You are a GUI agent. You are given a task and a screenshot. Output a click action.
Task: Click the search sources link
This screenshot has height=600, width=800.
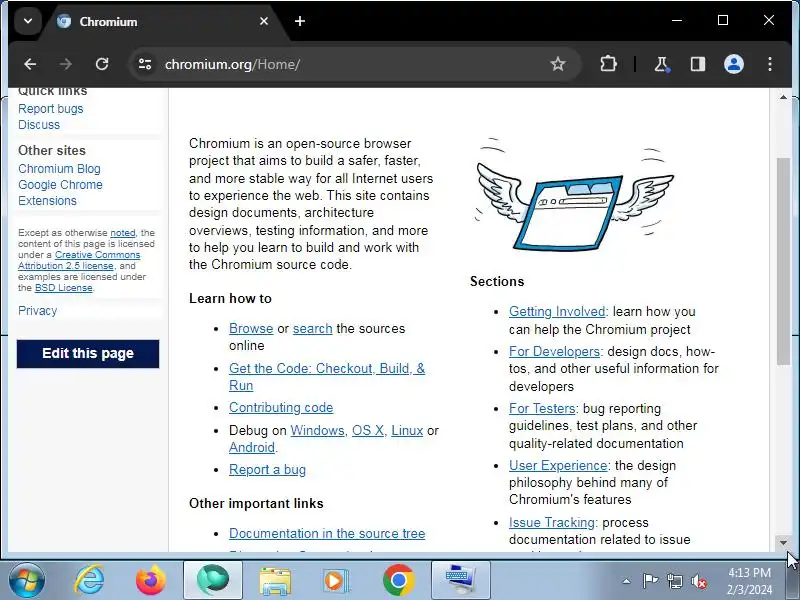pyautogui.click(x=313, y=329)
